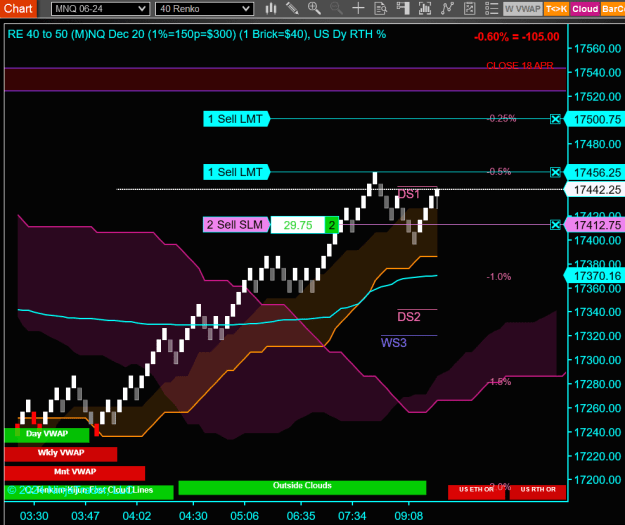The width and height of the screenshot is (625, 525).
Task: Open the 40 Renko interval dropdown
Action: pos(204,9)
